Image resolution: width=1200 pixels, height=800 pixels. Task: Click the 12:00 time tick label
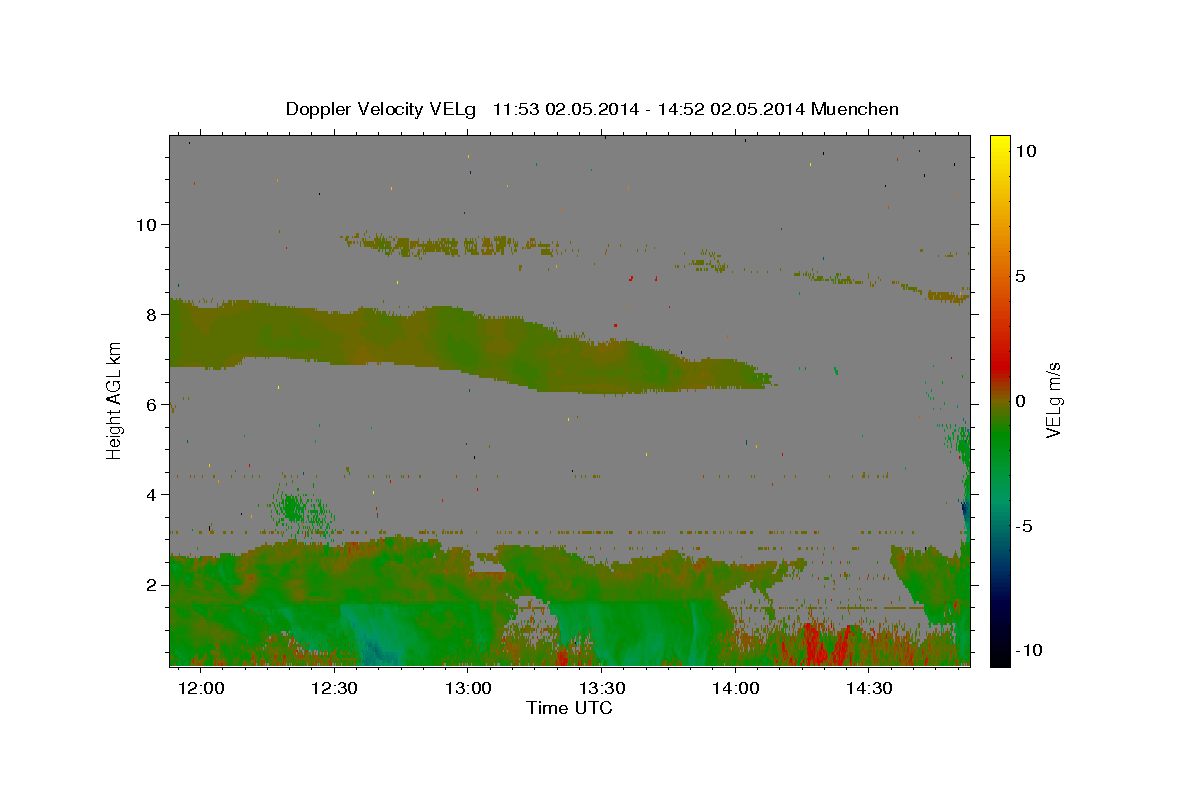click(201, 688)
